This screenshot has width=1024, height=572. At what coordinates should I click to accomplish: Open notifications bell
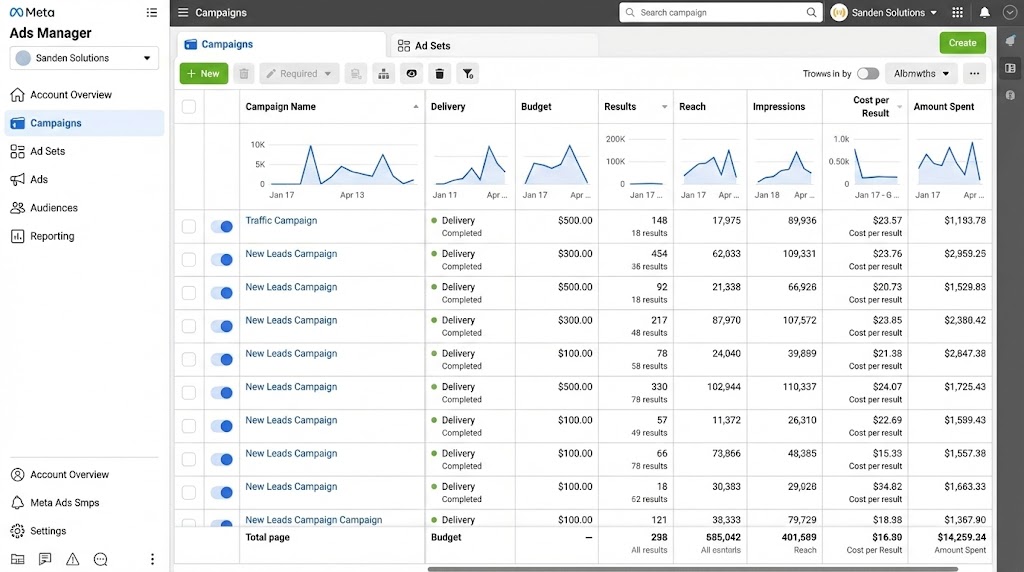(x=985, y=12)
